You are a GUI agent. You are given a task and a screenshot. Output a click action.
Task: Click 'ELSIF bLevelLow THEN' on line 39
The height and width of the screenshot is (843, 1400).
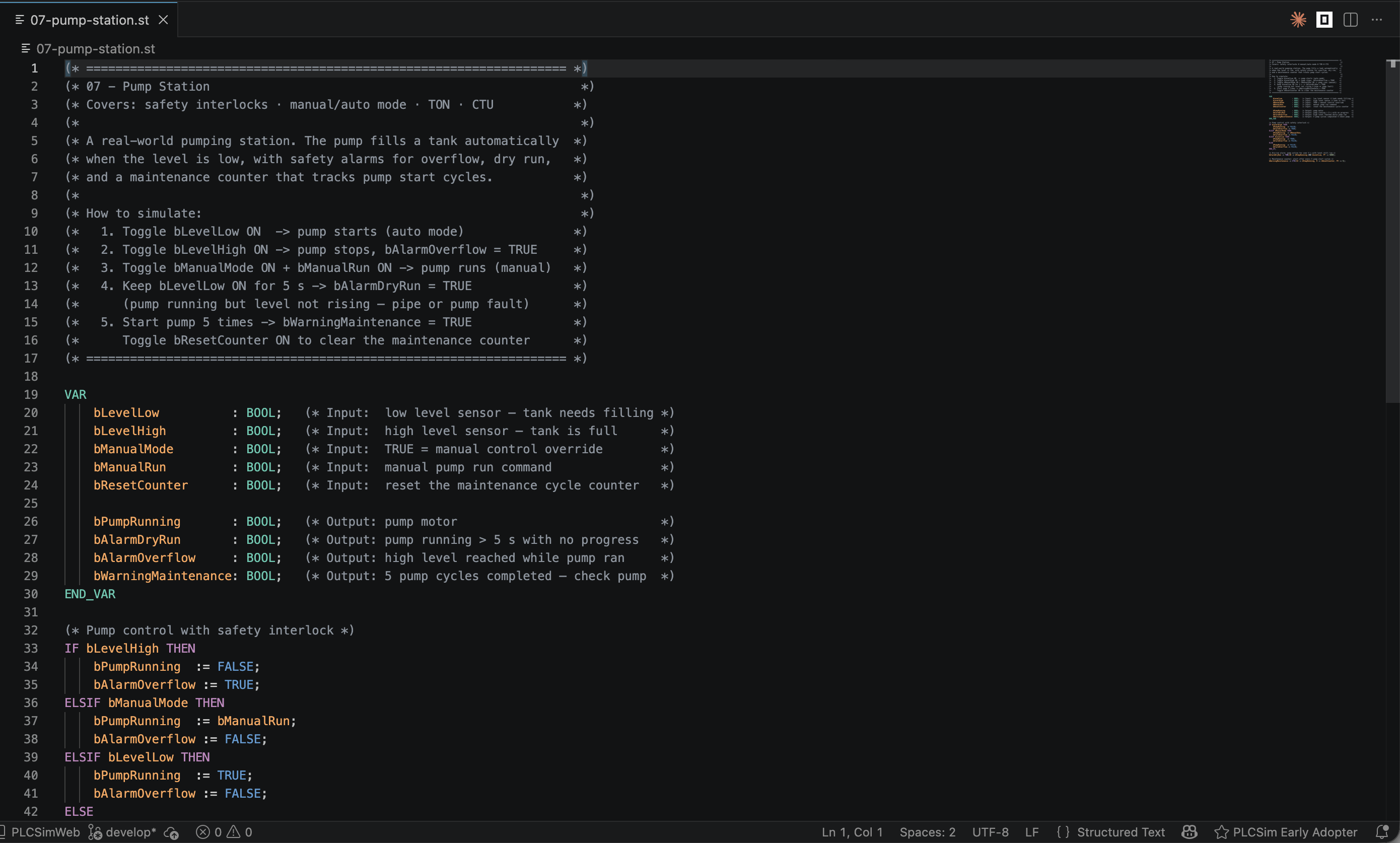[x=137, y=757]
